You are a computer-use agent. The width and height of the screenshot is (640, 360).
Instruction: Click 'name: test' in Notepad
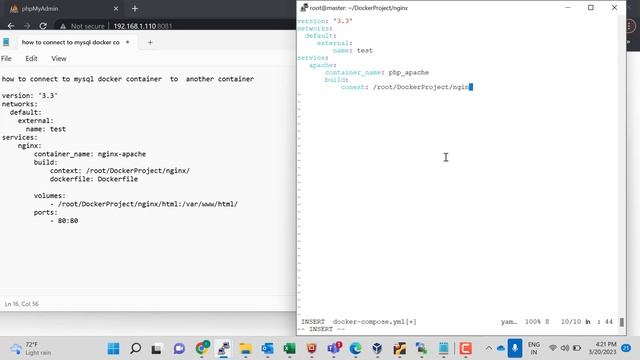[x=46, y=129]
